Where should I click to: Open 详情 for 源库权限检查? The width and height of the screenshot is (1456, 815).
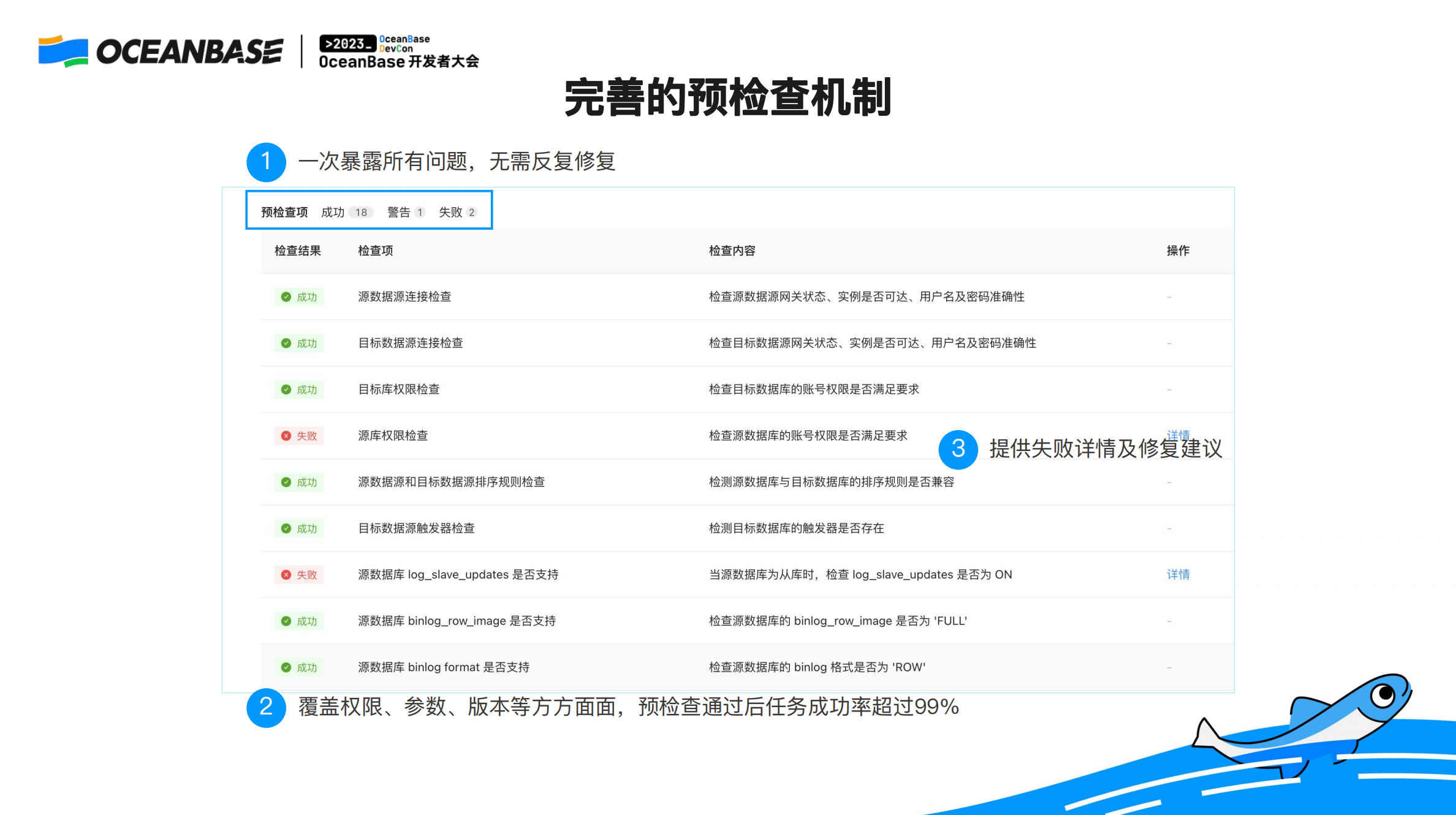[1178, 435]
